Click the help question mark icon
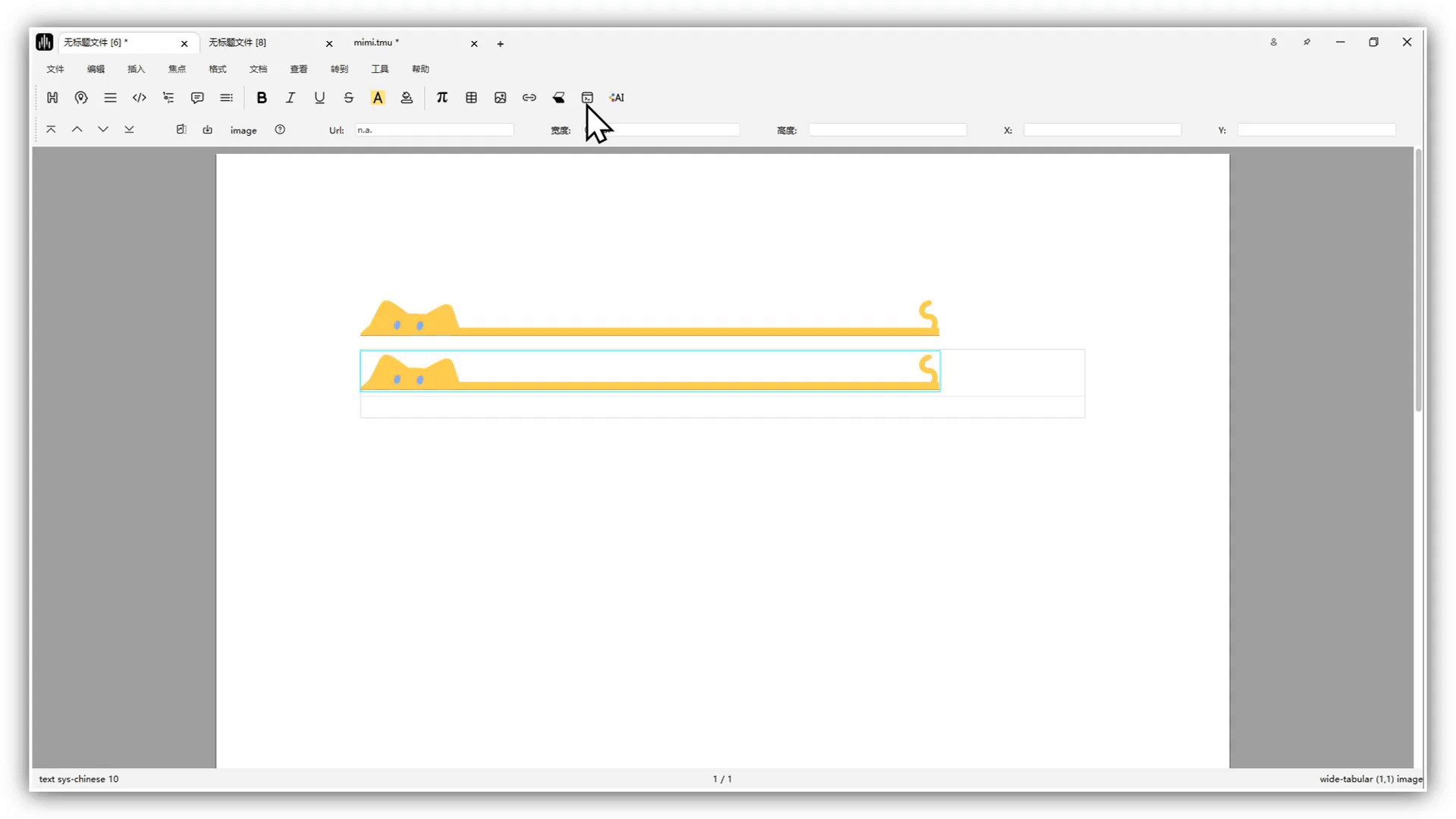 [280, 130]
